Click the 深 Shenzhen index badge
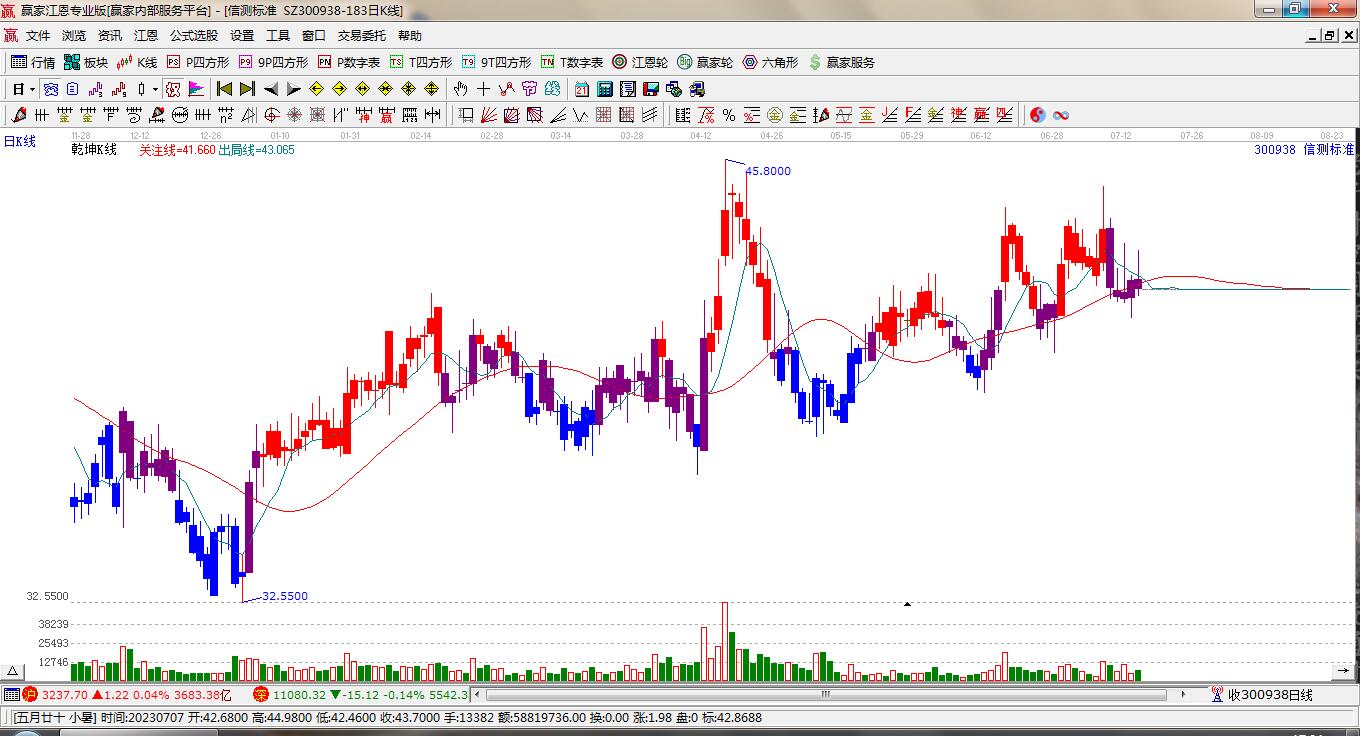 point(261,694)
